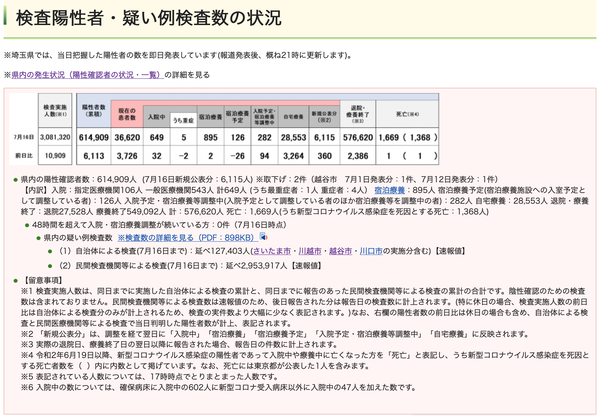Click the 28,553 home care value
The image size is (600, 416).
pos(293,137)
